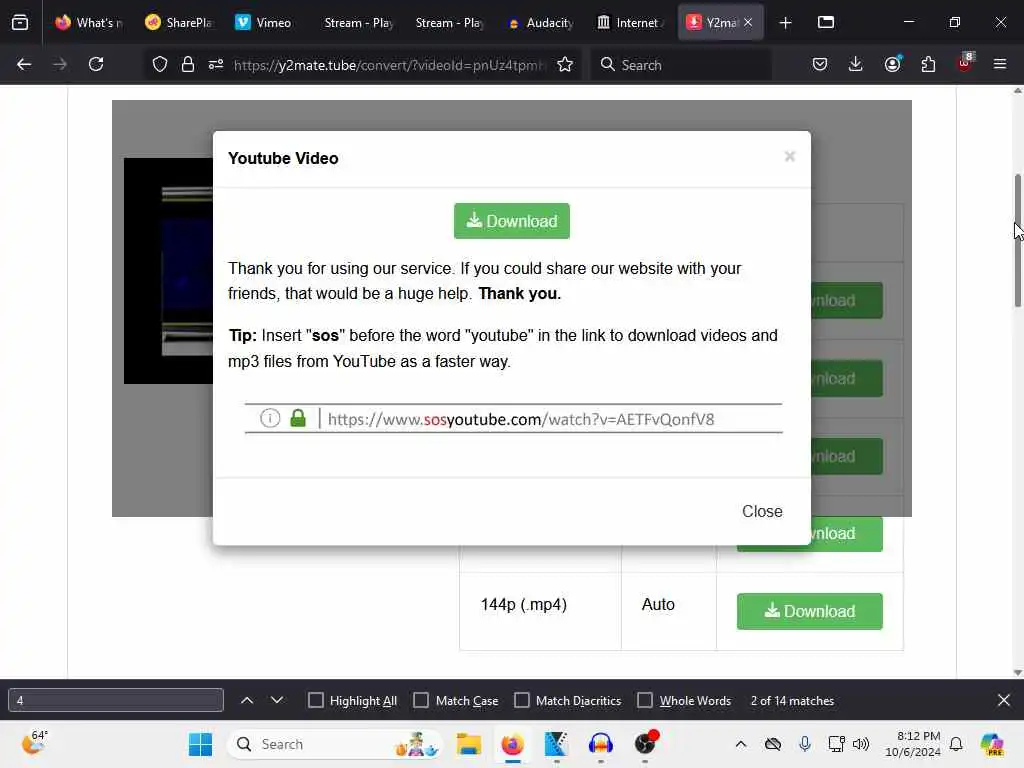1024x768 pixels.
Task: Switch to Internet Archive tab
Action: click(x=630, y=23)
